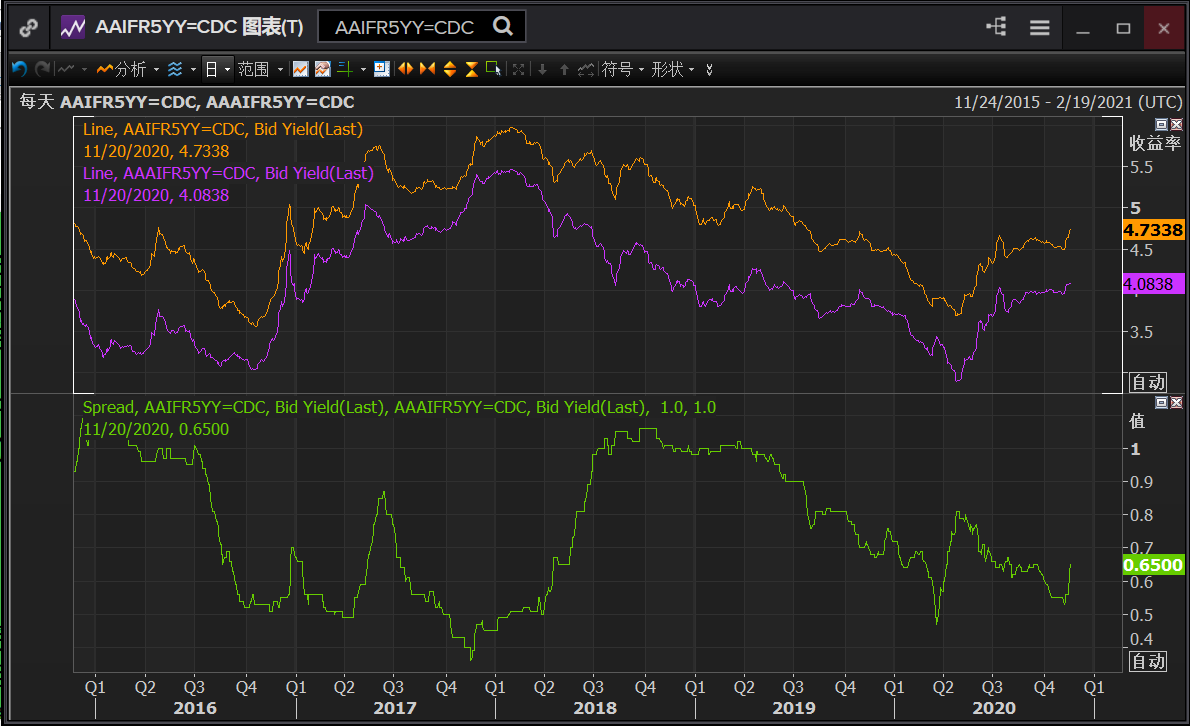Open dropdown arrow next to gray line icon
The height and width of the screenshot is (726, 1190).
[x=83, y=70]
